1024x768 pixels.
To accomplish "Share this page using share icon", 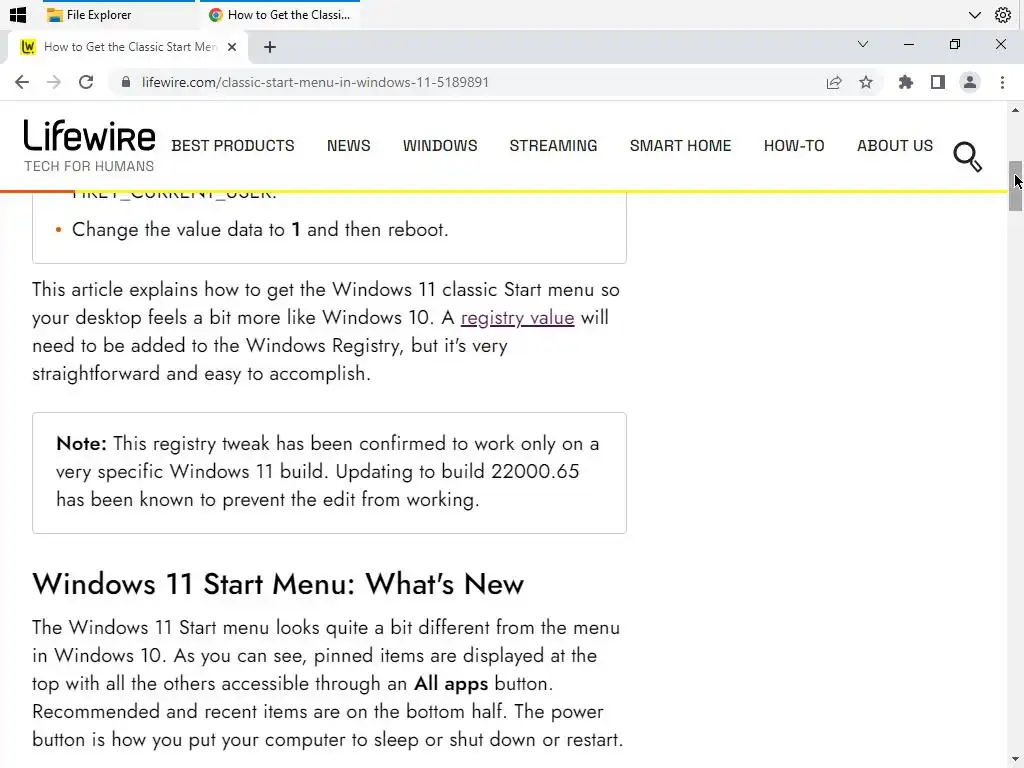I will click(834, 82).
